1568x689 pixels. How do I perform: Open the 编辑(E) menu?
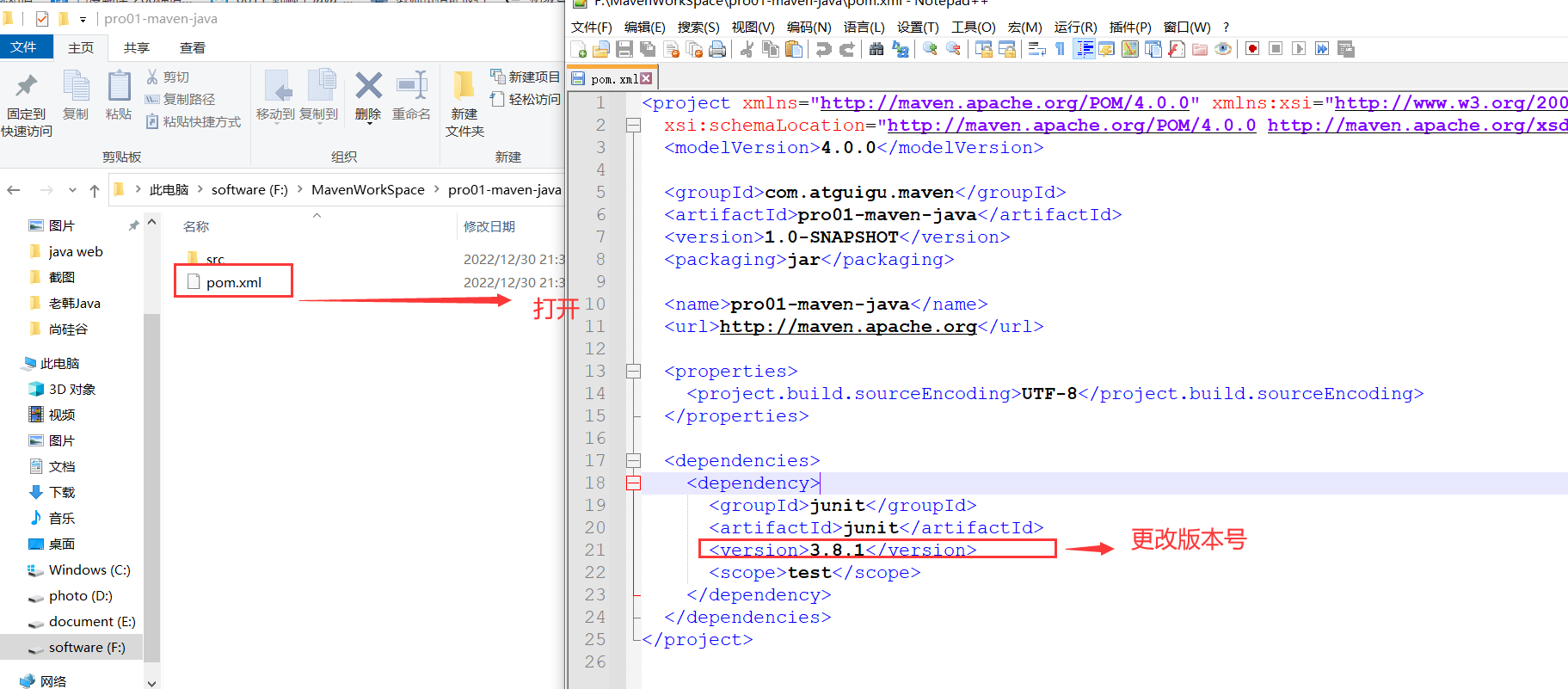[644, 28]
